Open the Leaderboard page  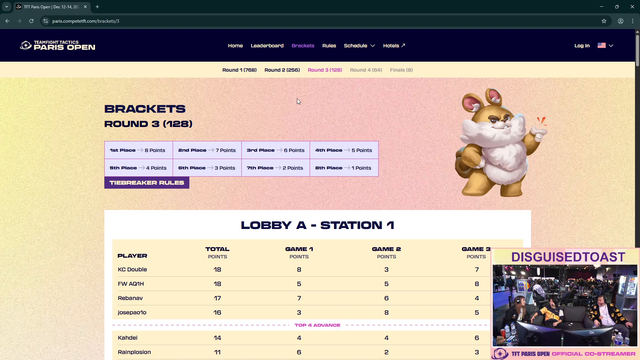(x=267, y=46)
